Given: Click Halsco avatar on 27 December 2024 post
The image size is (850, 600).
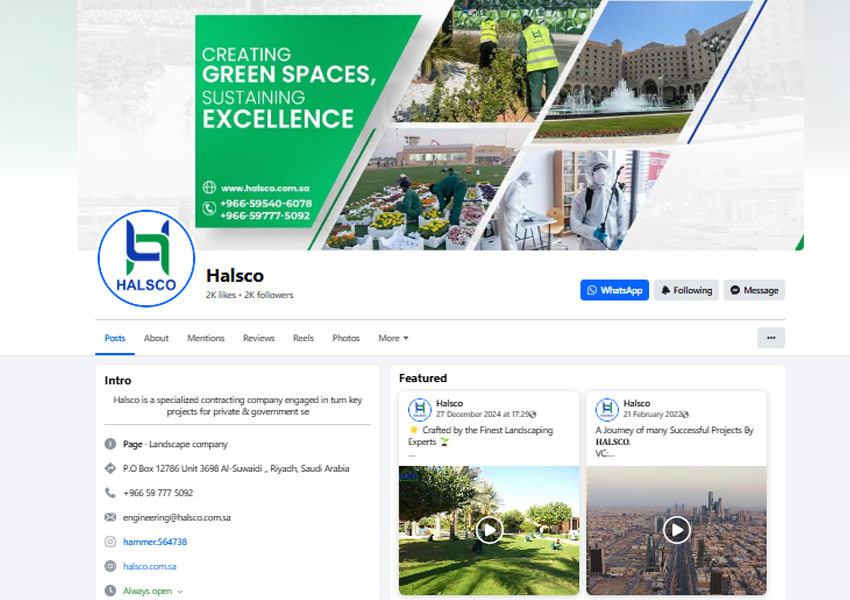Looking at the screenshot, I should 420,409.
